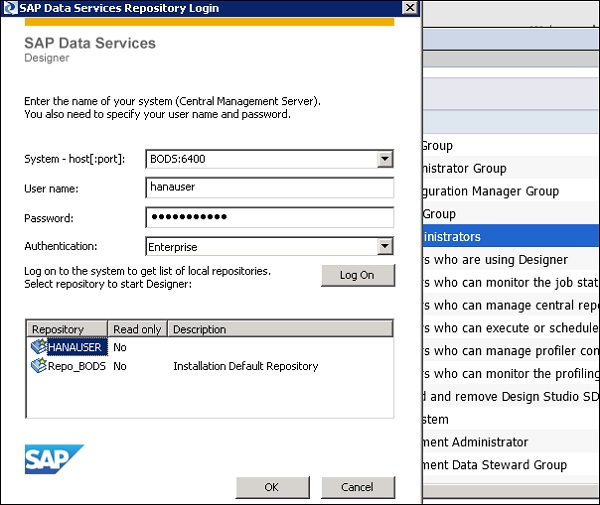Click the HANAUSER repository icon
The width and height of the screenshot is (600, 505).
click(x=39, y=347)
